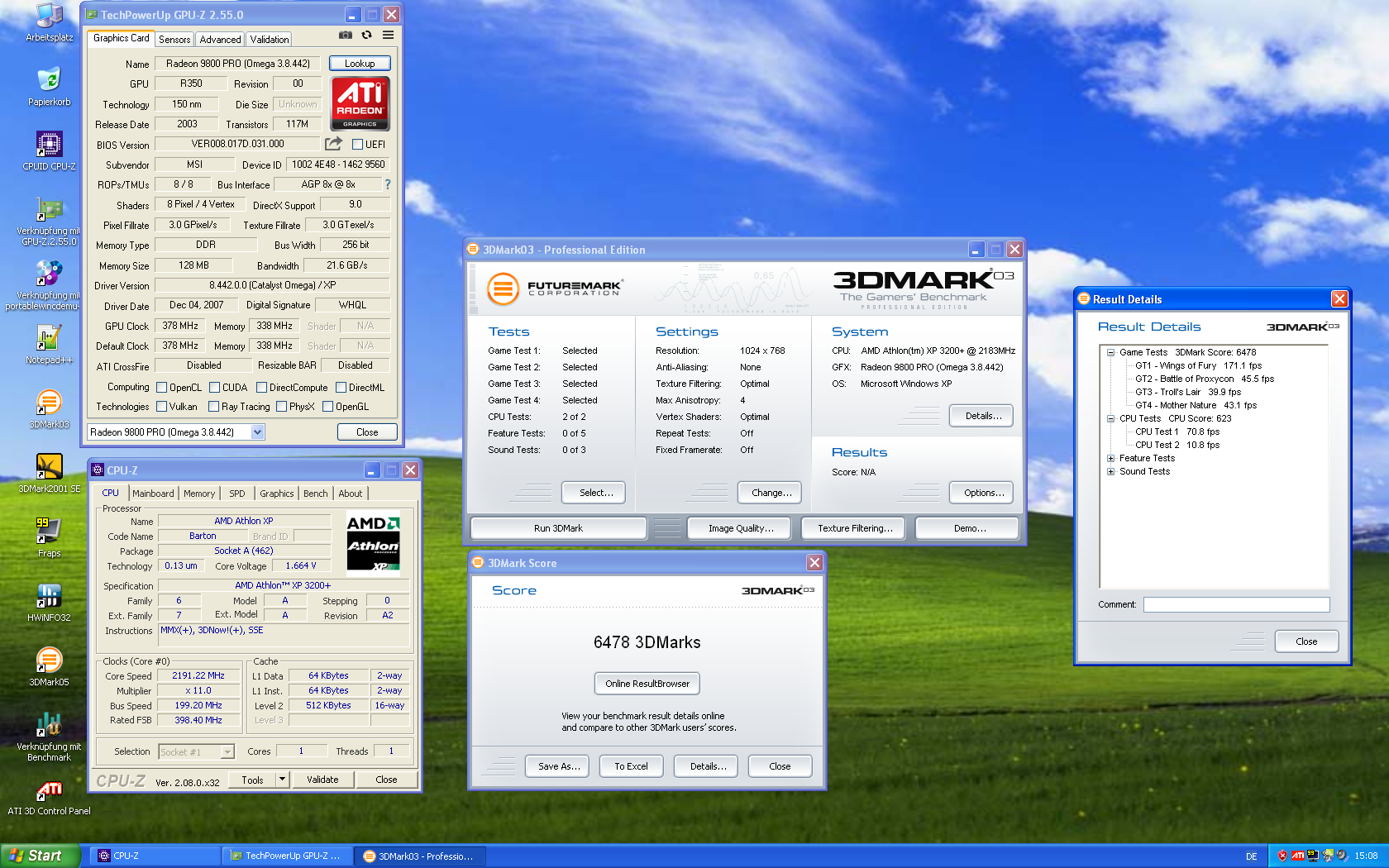Collapse the CPU Tests tree node
This screenshot has height=868, width=1389.
pos(1110,418)
